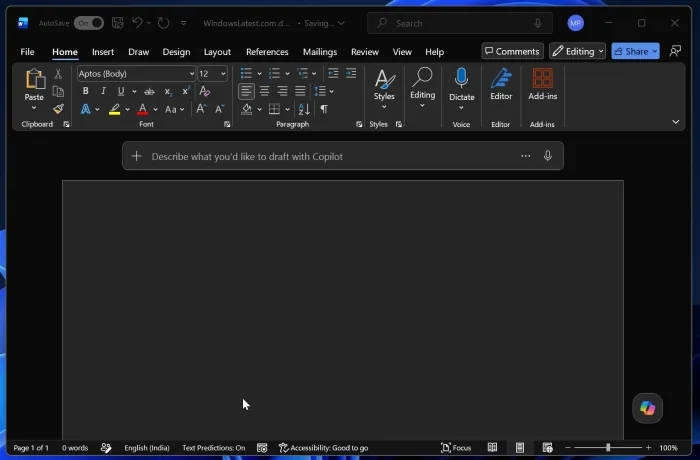Increase font size with grow icon

pos(201,109)
